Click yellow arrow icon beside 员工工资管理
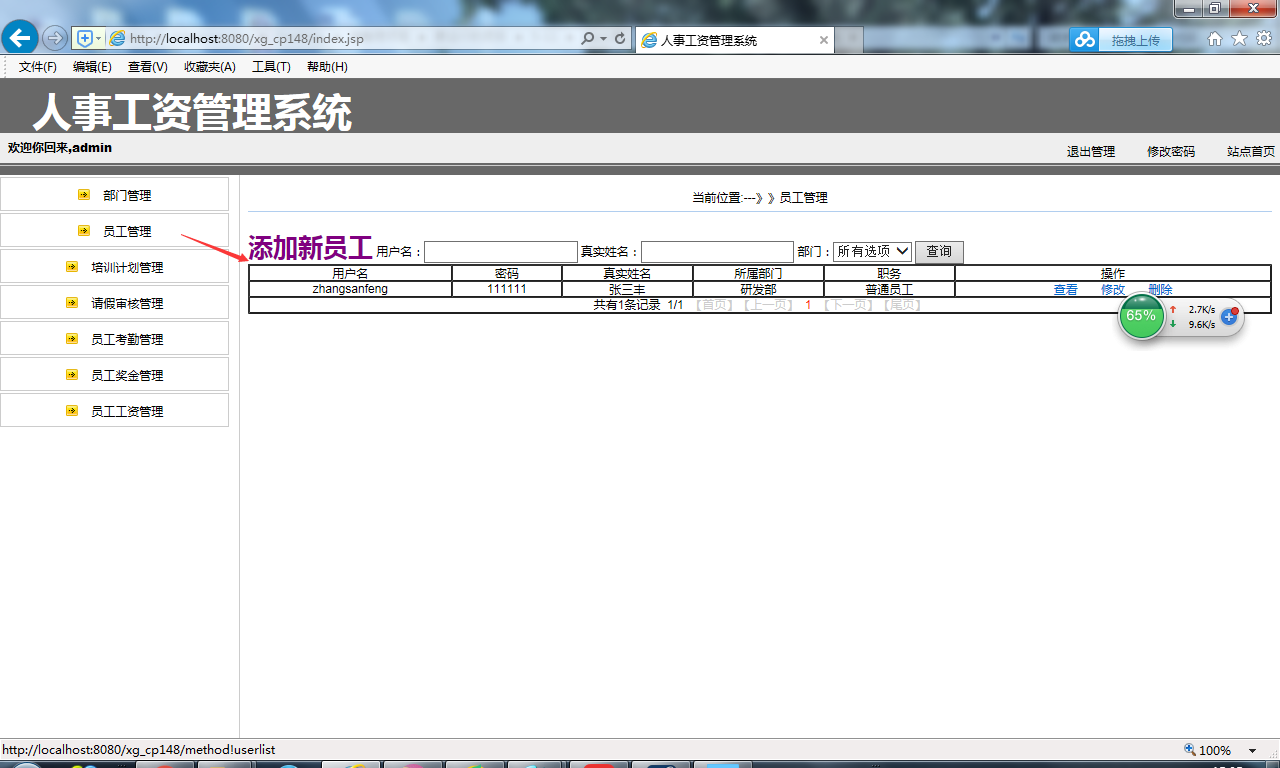The height and width of the screenshot is (768, 1280). point(72,411)
